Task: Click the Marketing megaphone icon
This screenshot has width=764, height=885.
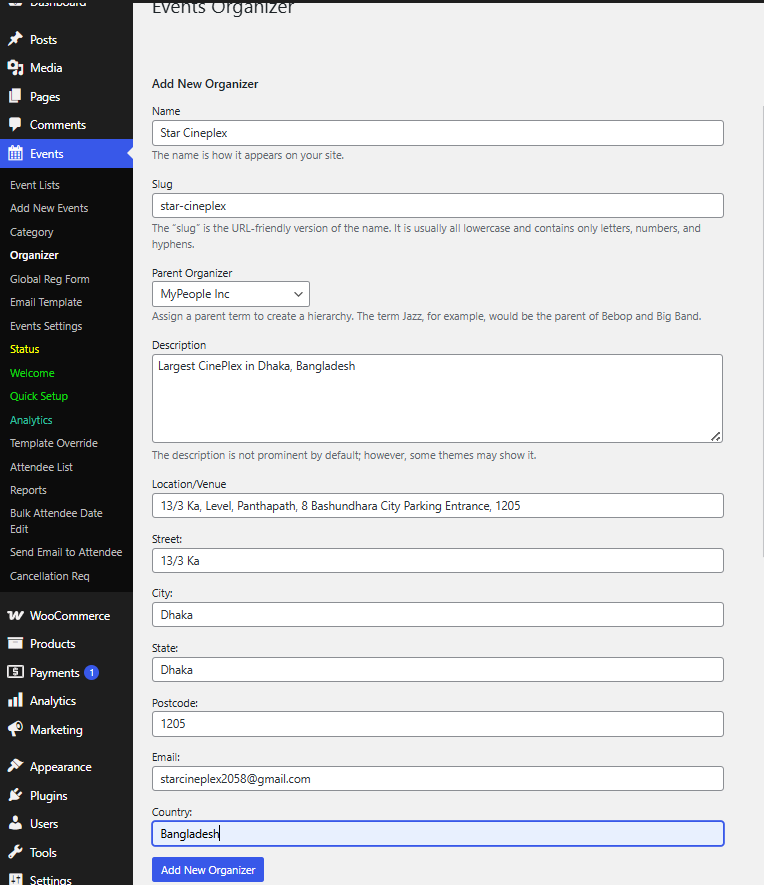Action: (15, 730)
